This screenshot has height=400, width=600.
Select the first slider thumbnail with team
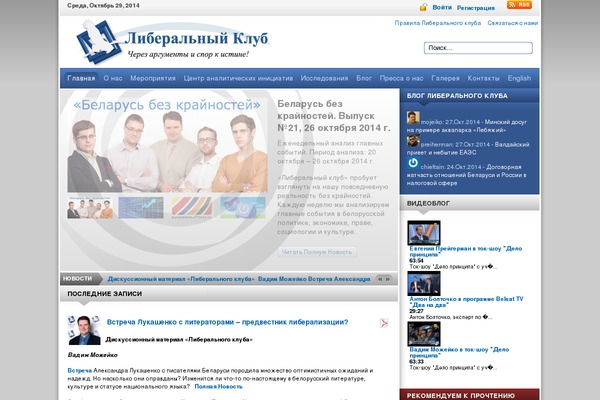click(90, 207)
